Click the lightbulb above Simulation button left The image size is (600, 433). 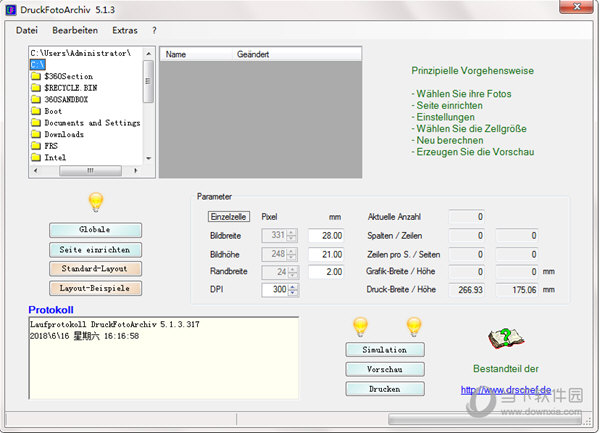pyautogui.click(x=360, y=326)
